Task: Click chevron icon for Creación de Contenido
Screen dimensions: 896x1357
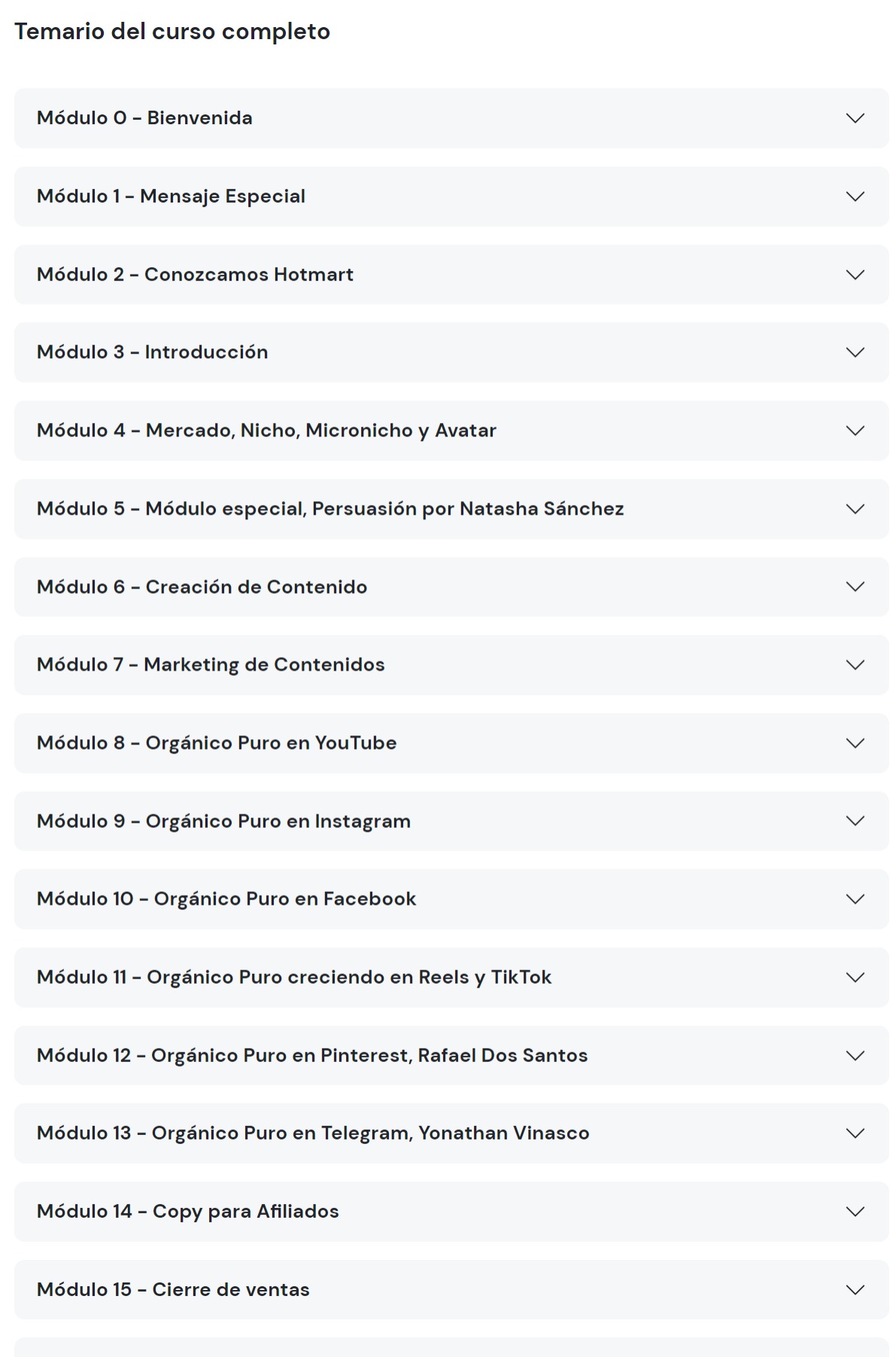Action: click(855, 587)
